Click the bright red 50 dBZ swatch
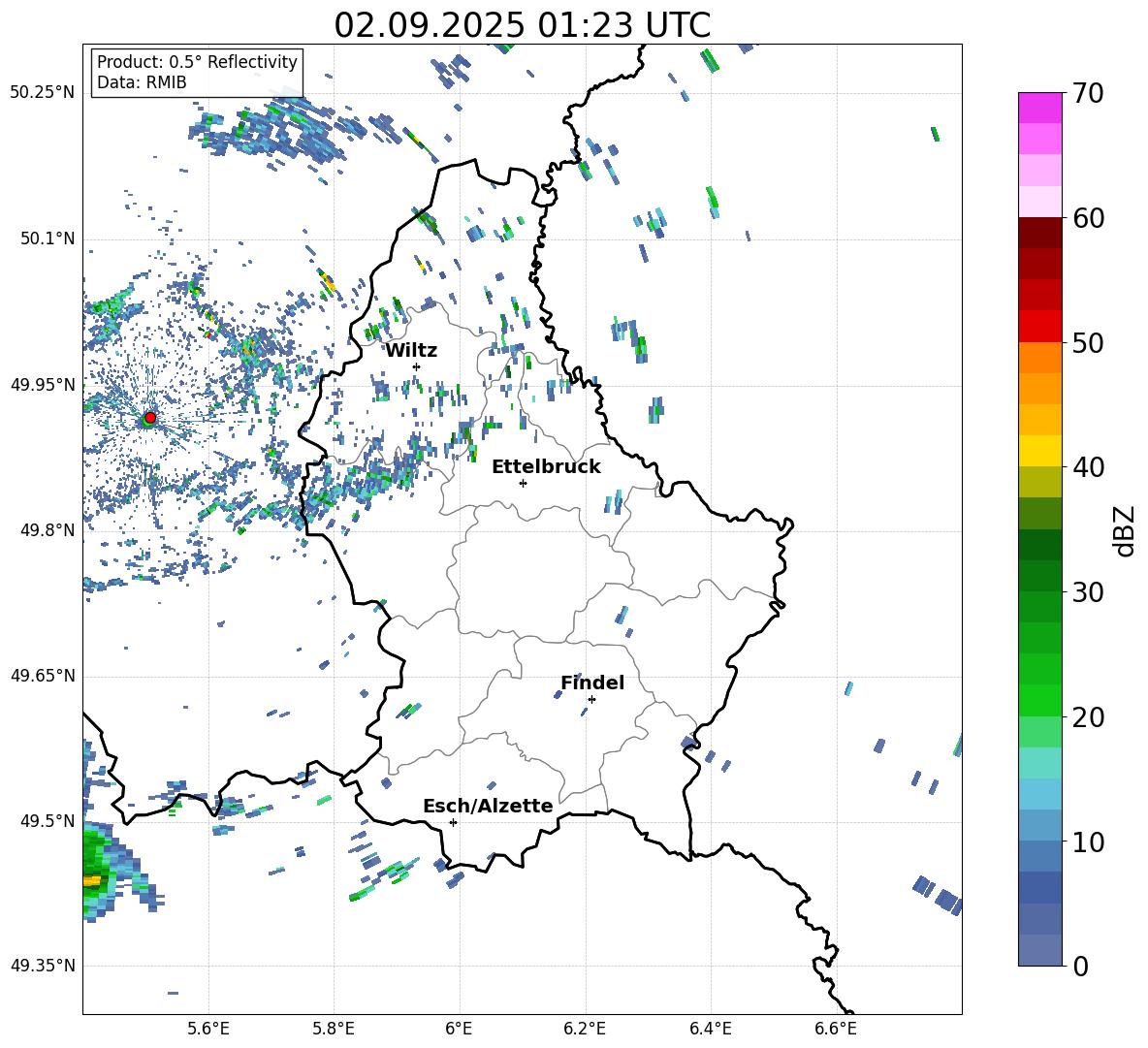 point(1039,326)
